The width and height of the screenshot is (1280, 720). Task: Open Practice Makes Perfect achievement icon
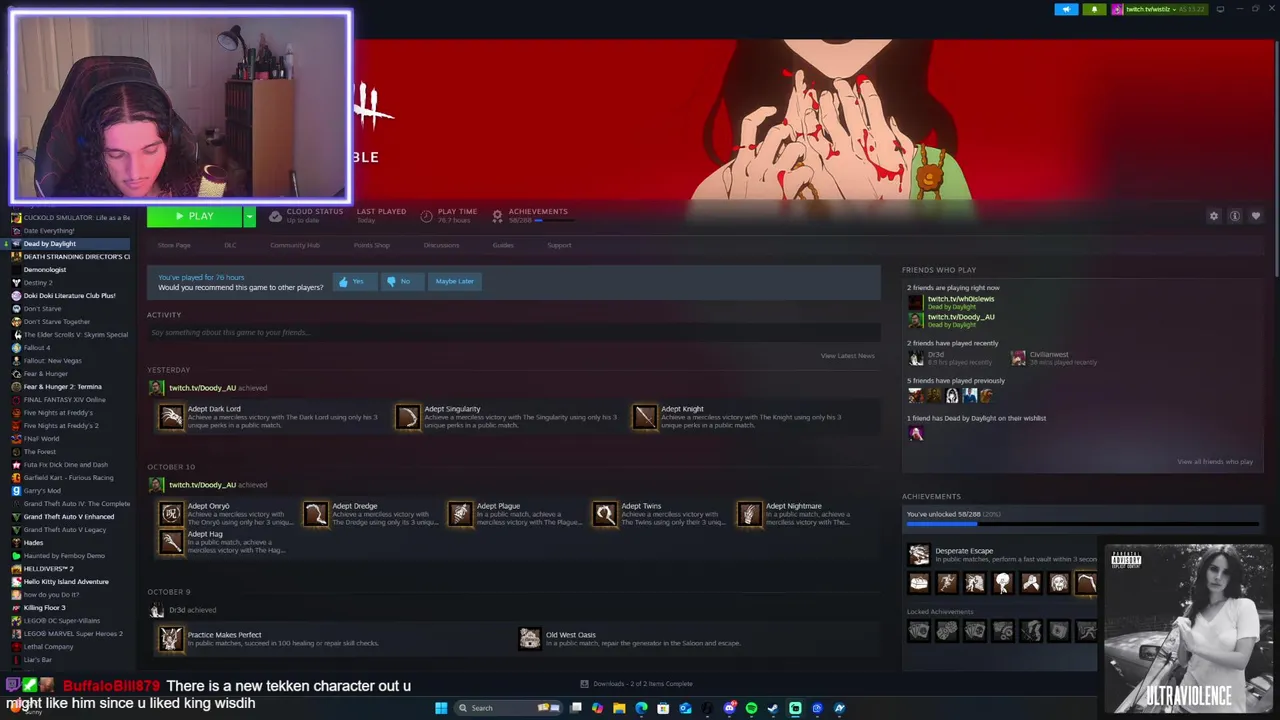[x=171, y=638]
